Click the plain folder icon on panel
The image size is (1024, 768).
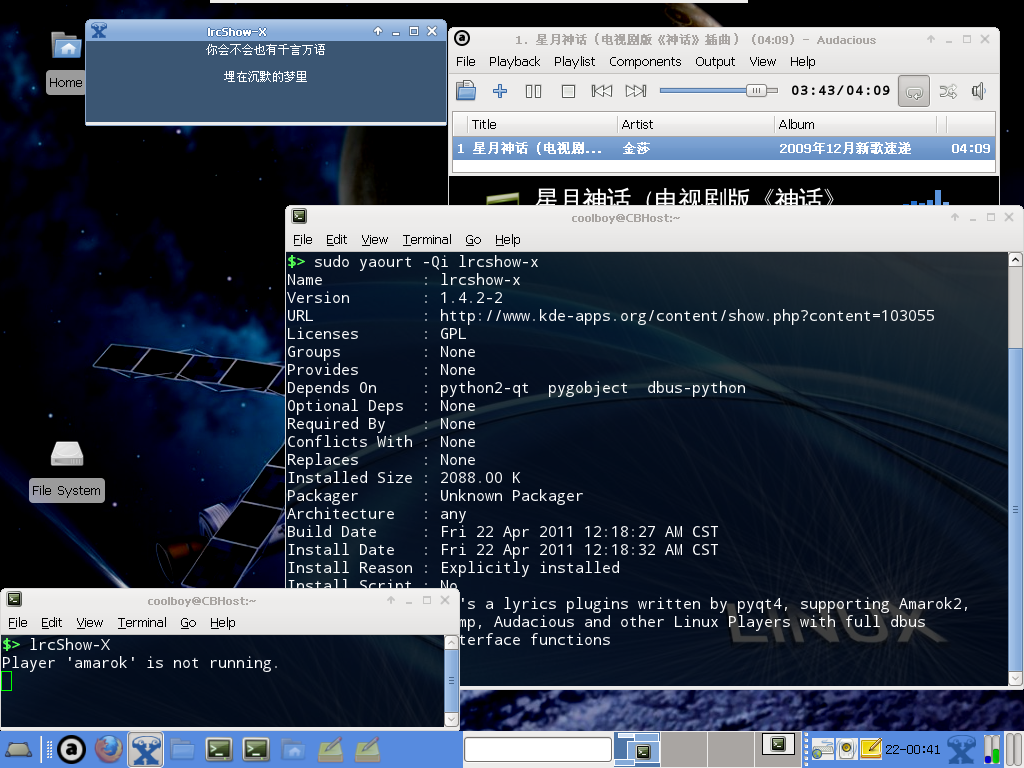click(182, 750)
